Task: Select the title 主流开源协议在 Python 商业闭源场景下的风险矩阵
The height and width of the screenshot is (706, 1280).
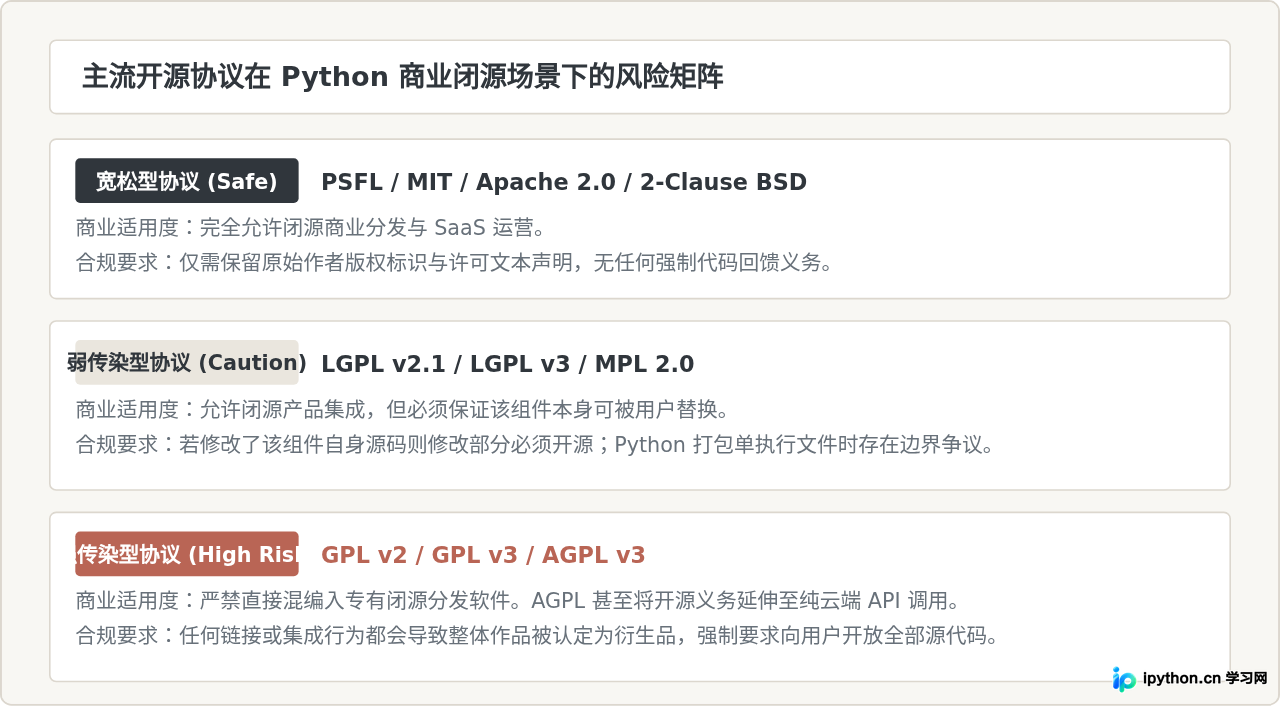Action: coord(402,77)
